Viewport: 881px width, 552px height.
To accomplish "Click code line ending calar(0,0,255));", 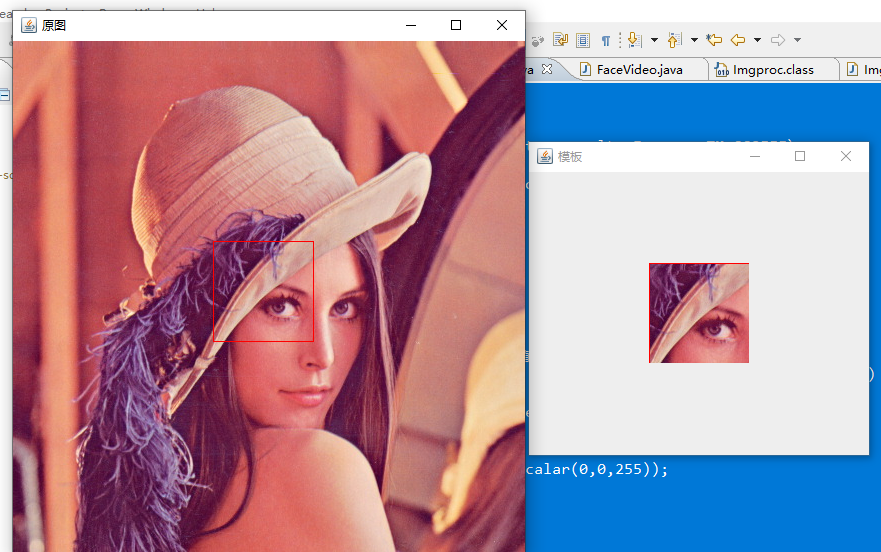I will click(x=597, y=469).
